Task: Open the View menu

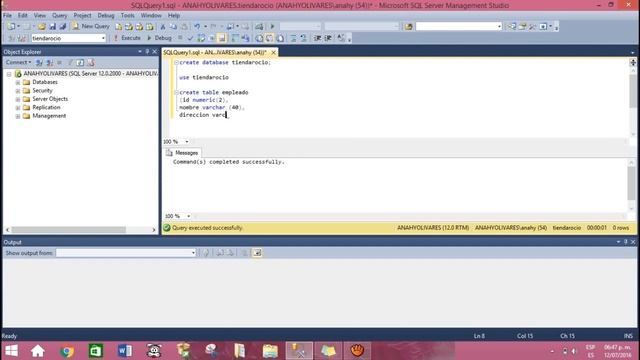Action: tap(40, 16)
